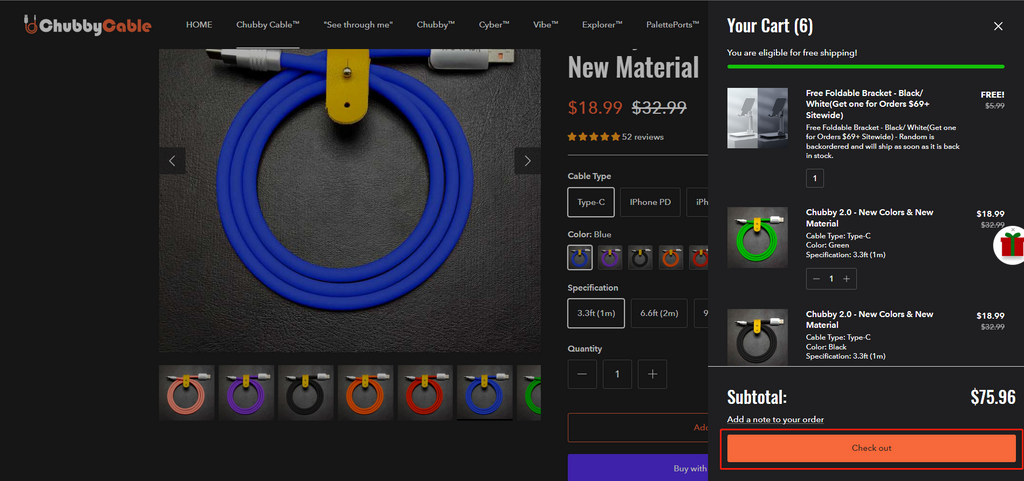Open the HOME menu item
The image size is (1024, 481).
[199, 25]
